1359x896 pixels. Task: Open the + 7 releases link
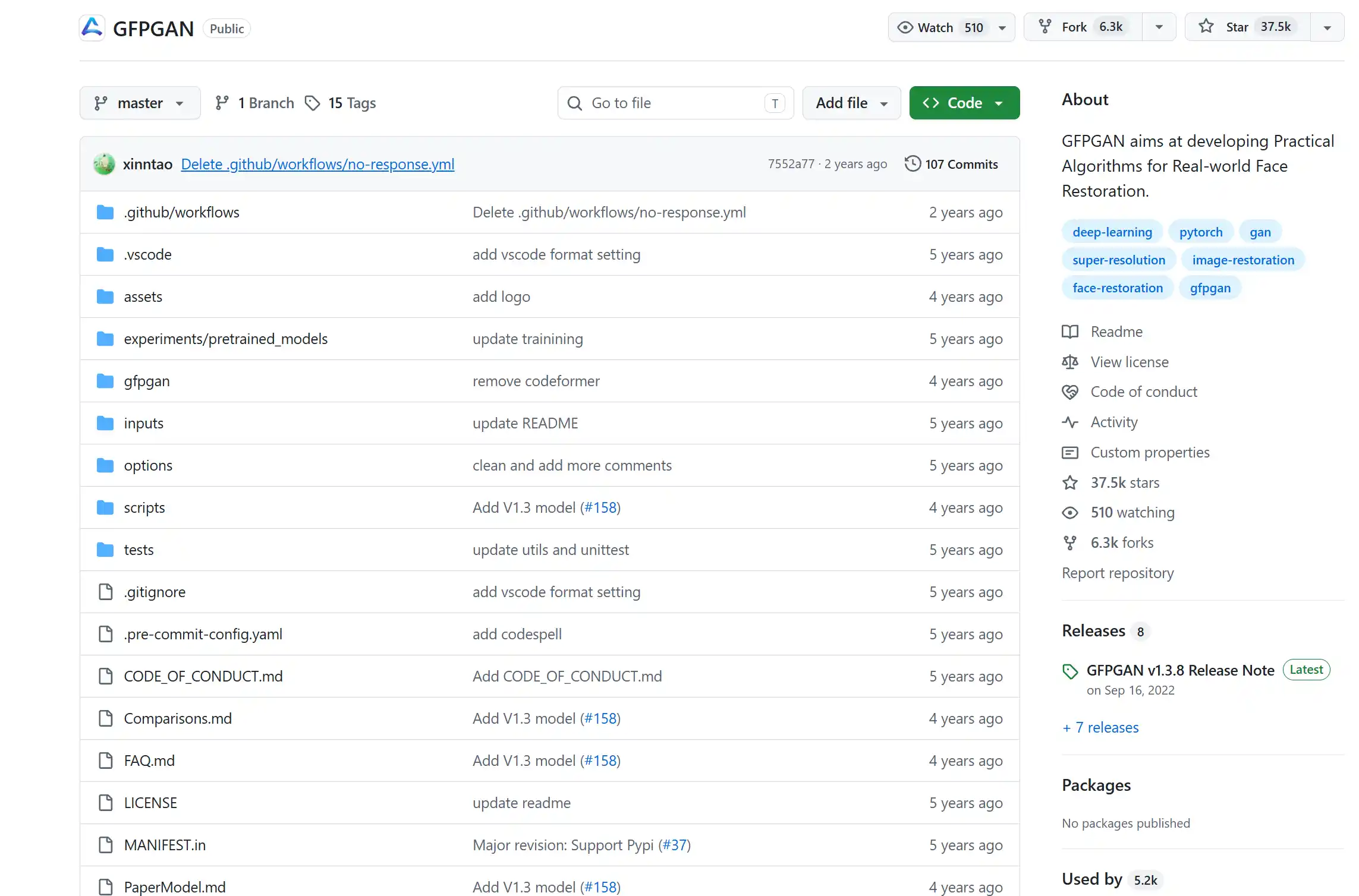coord(1100,727)
